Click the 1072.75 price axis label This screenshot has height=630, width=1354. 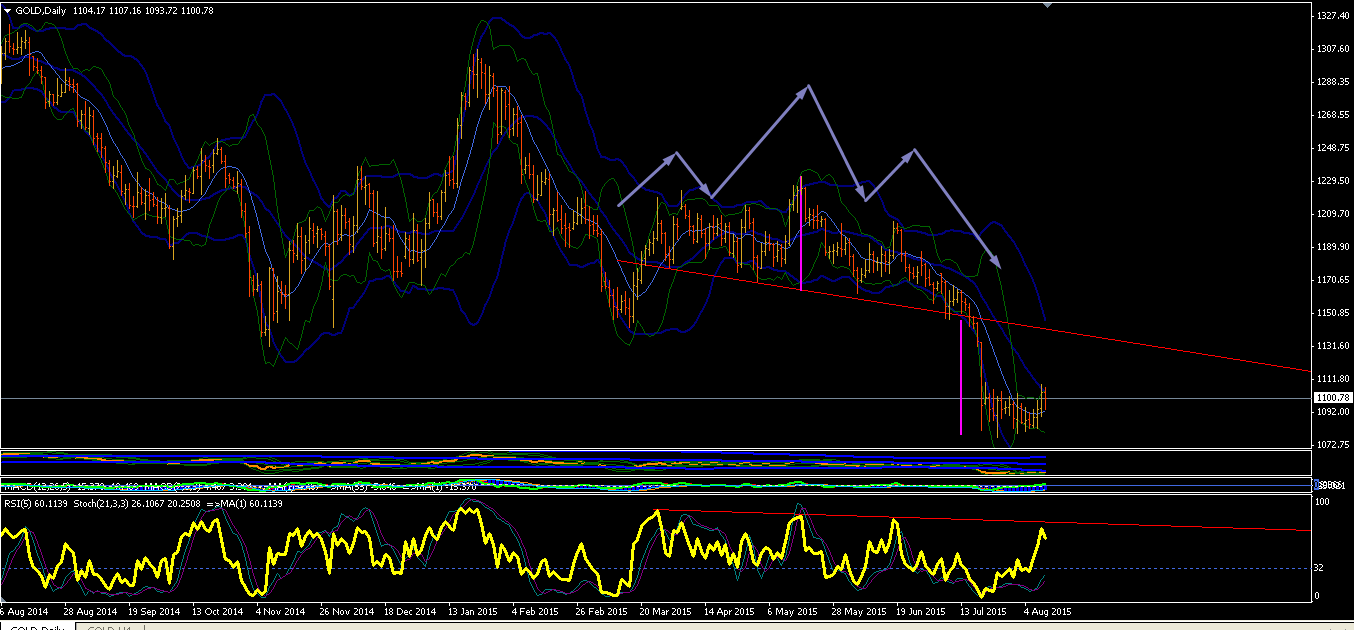click(1335, 445)
